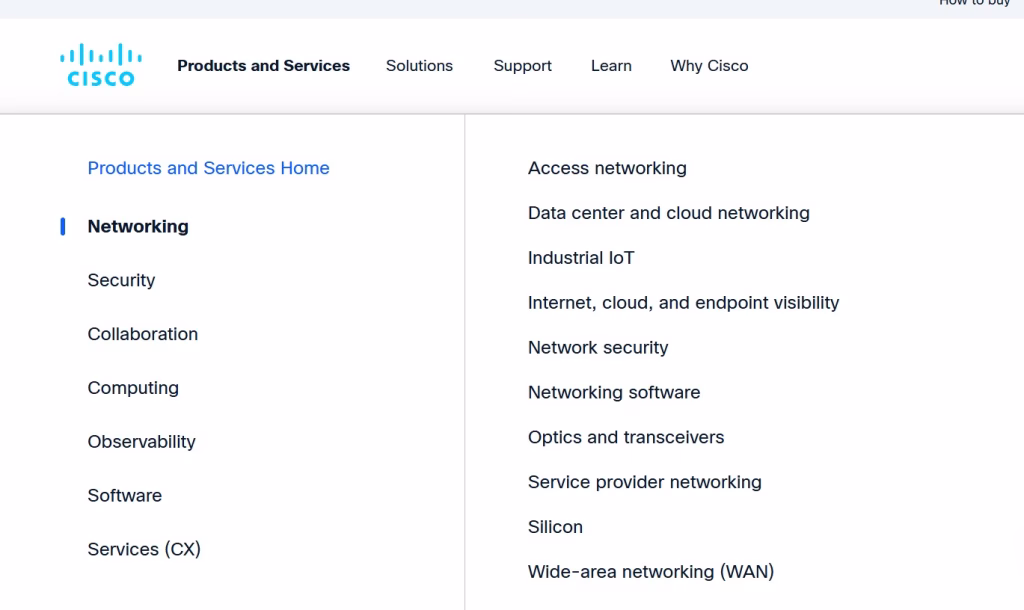Select the Computing category
The width and height of the screenshot is (1024, 610).
(x=133, y=388)
